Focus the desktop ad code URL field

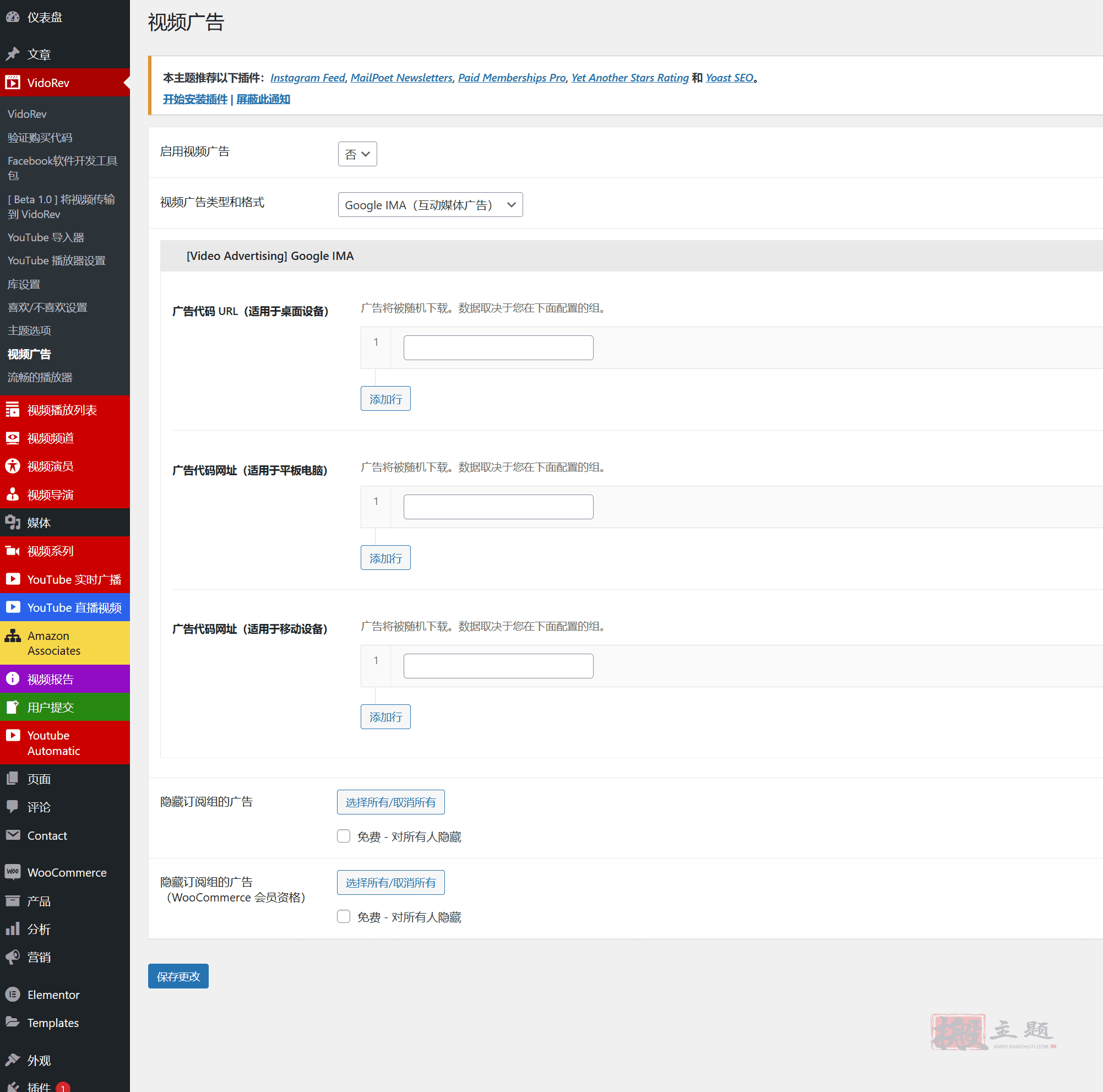tap(498, 347)
